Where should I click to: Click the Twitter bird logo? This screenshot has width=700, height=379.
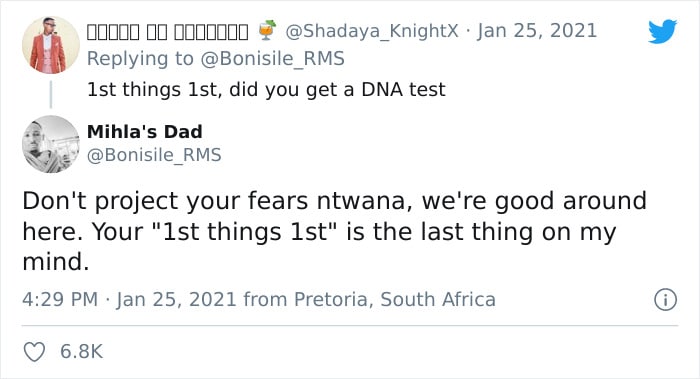pos(662,31)
